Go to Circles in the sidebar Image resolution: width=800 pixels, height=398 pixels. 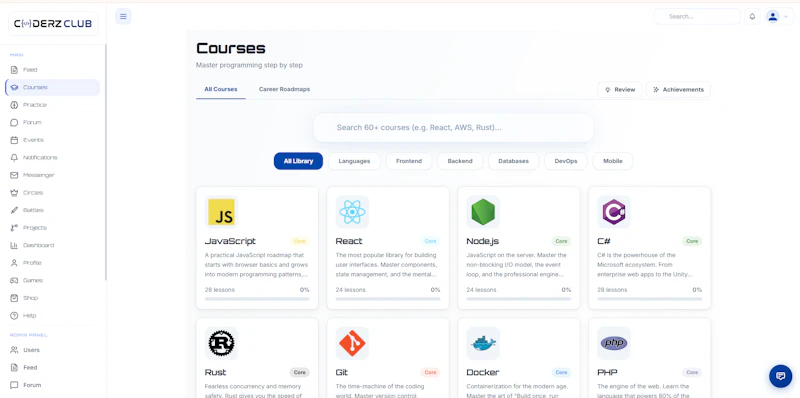coord(53,193)
